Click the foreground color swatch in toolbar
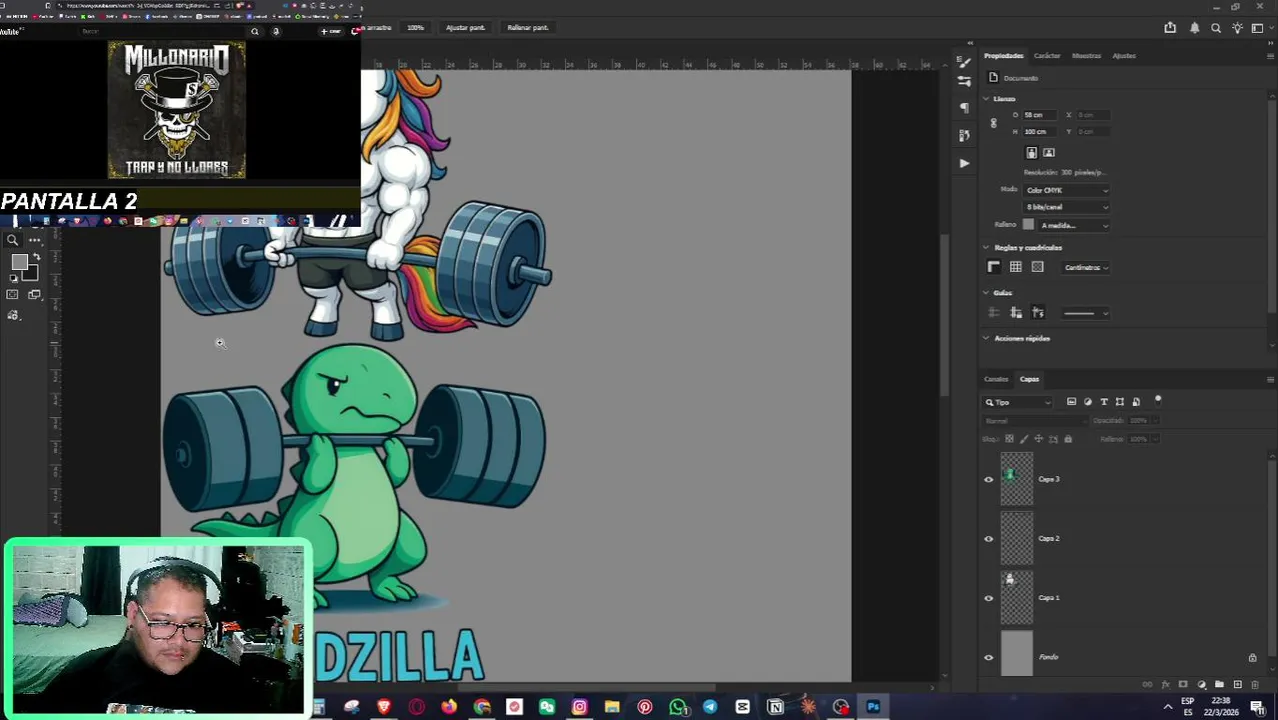The image size is (1278, 720). [19, 262]
